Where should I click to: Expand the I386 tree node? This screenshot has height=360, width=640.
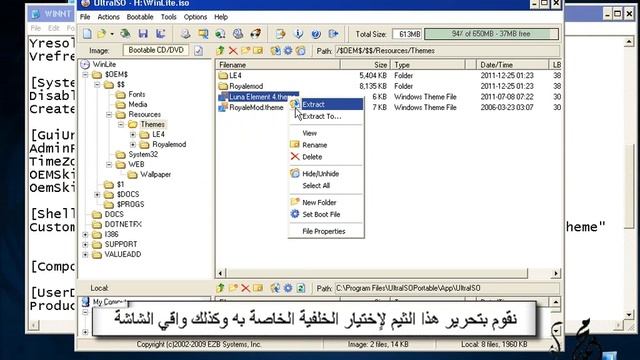click(x=85, y=235)
